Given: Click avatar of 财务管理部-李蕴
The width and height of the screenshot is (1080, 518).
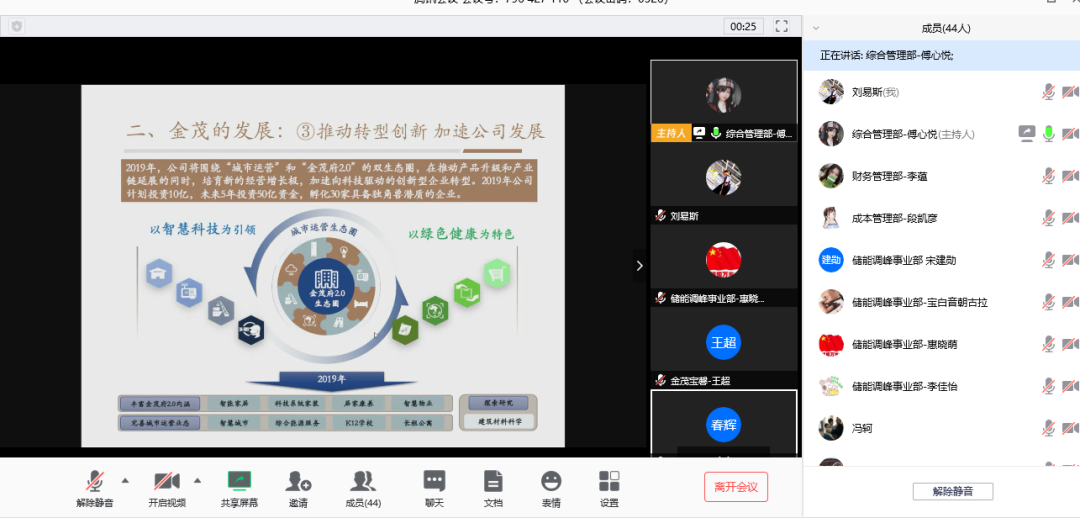Looking at the screenshot, I should (x=831, y=176).
